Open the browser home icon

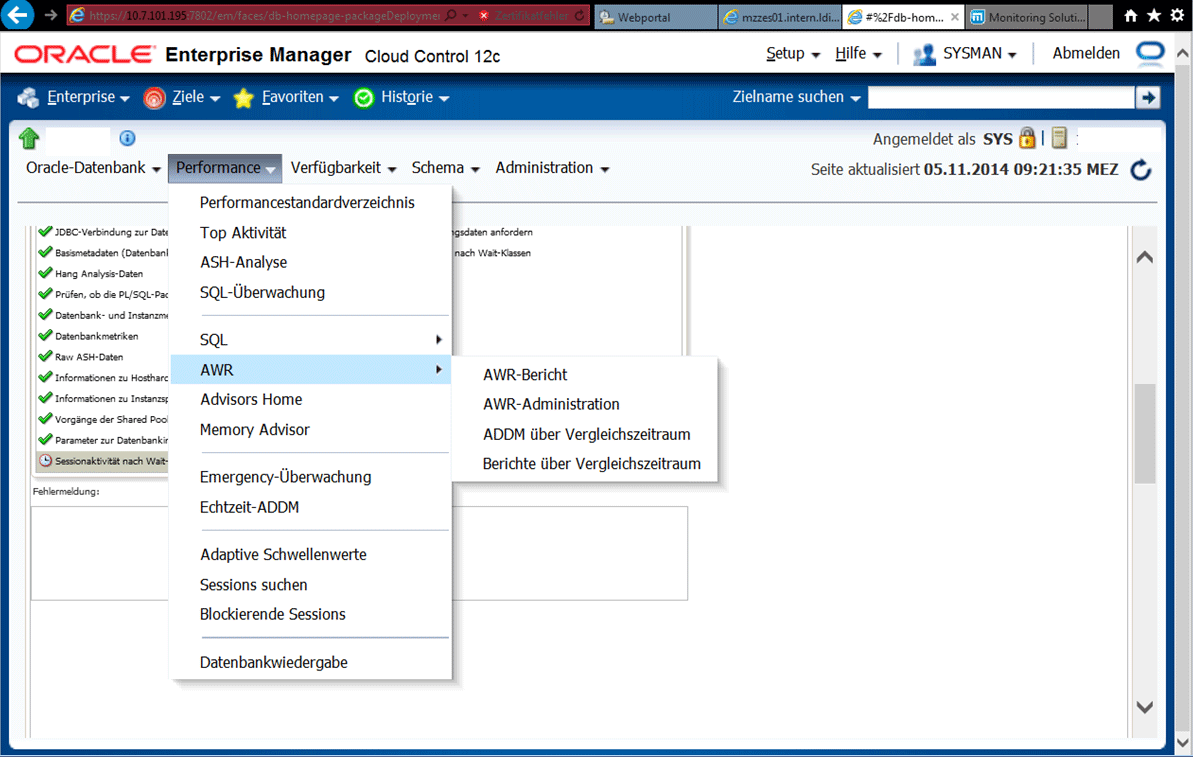1131,16
